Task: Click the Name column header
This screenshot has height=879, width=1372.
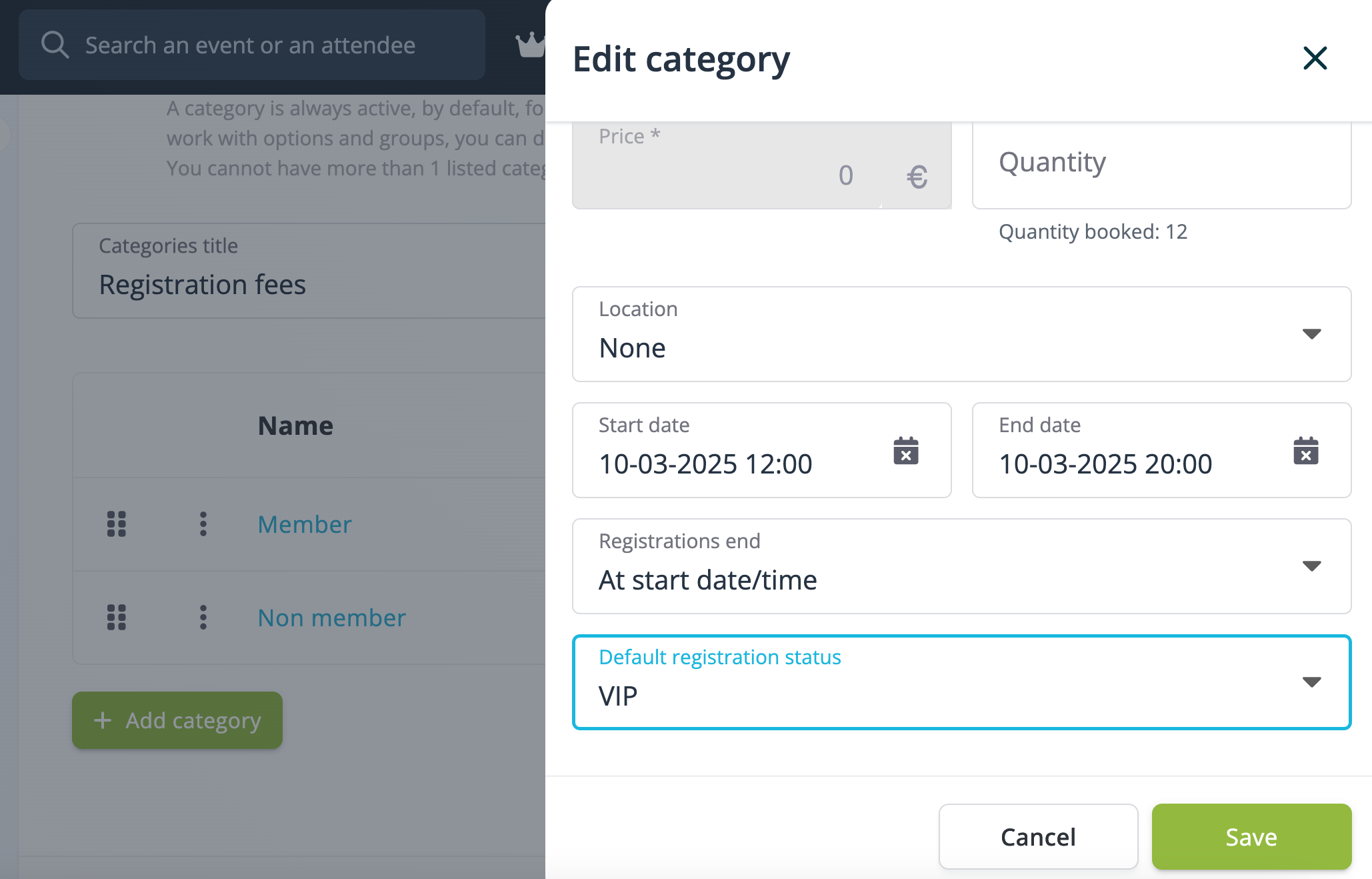Action: [295, 425]
